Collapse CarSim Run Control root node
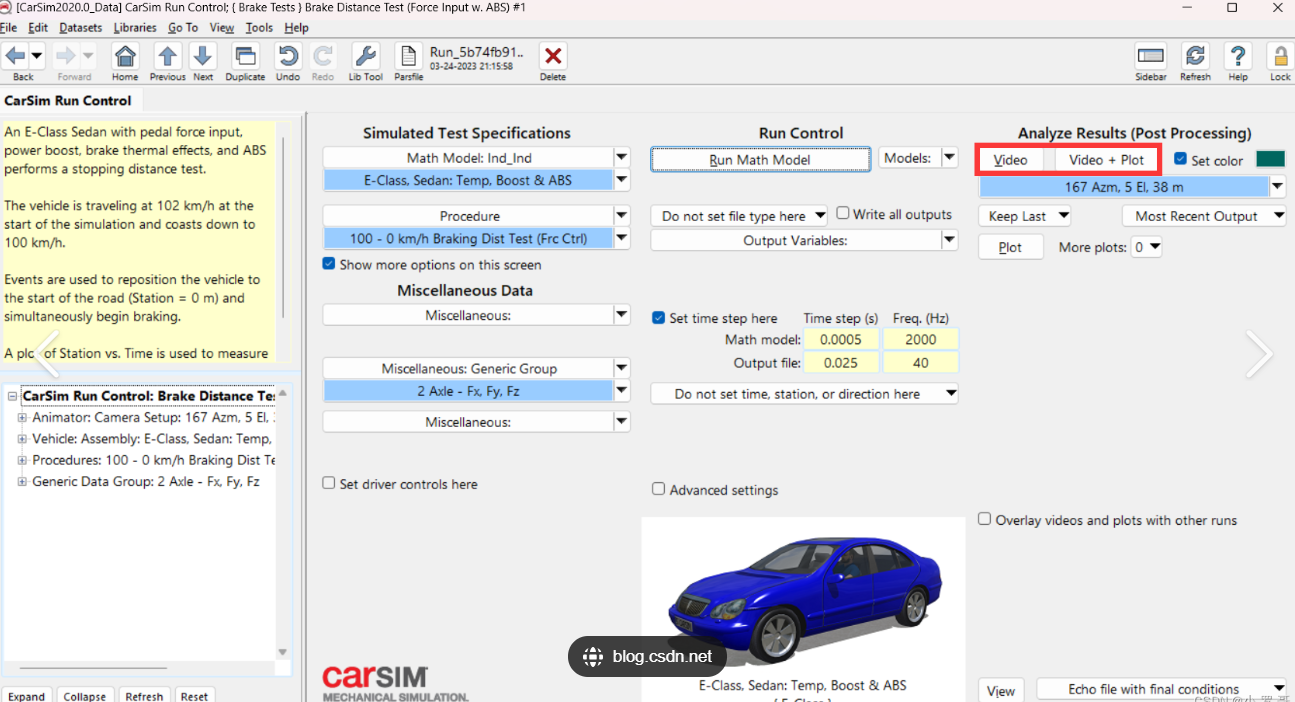The image size is (1295, 702). point(12,396)
